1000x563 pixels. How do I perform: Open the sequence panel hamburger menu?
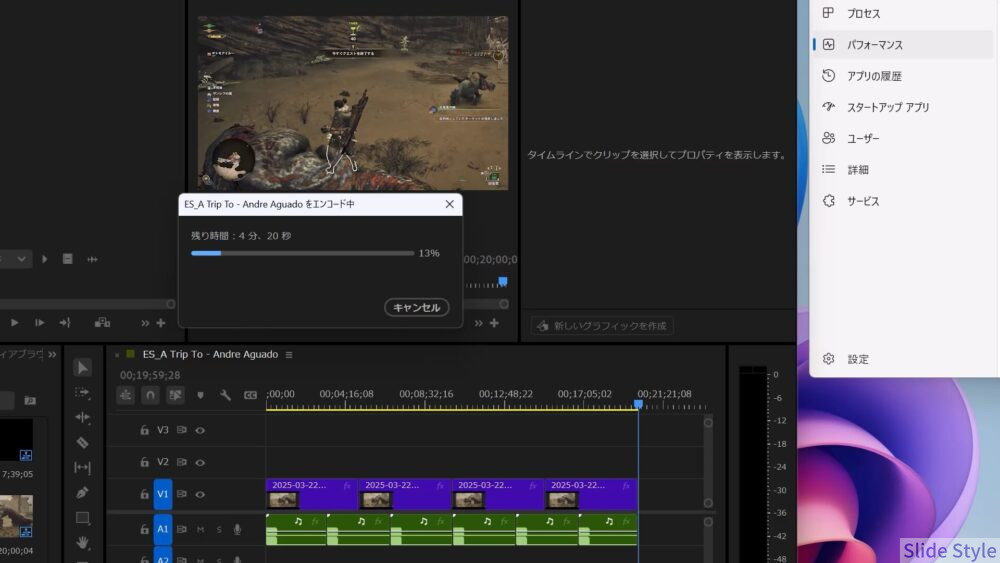[x=289, y=355]
